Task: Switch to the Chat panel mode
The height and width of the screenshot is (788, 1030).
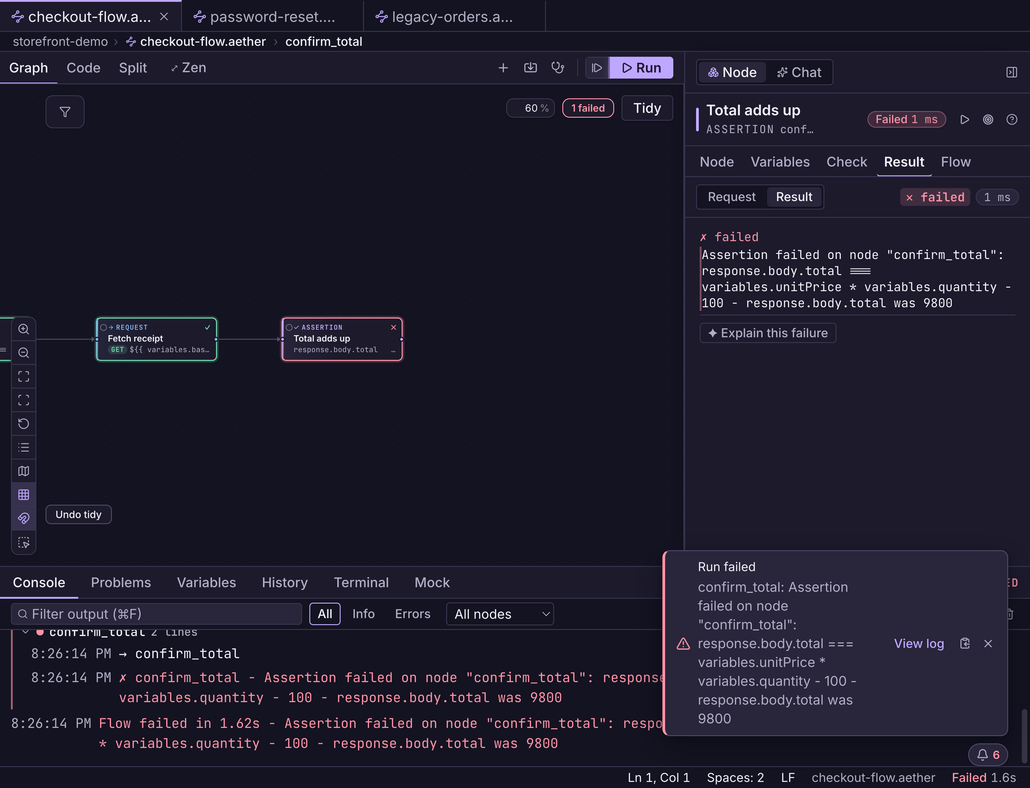Action: [x=799, y=72]
